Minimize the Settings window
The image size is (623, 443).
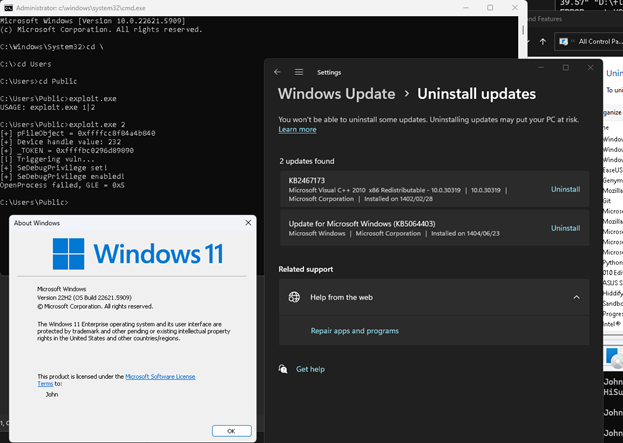tap(541, 68)
